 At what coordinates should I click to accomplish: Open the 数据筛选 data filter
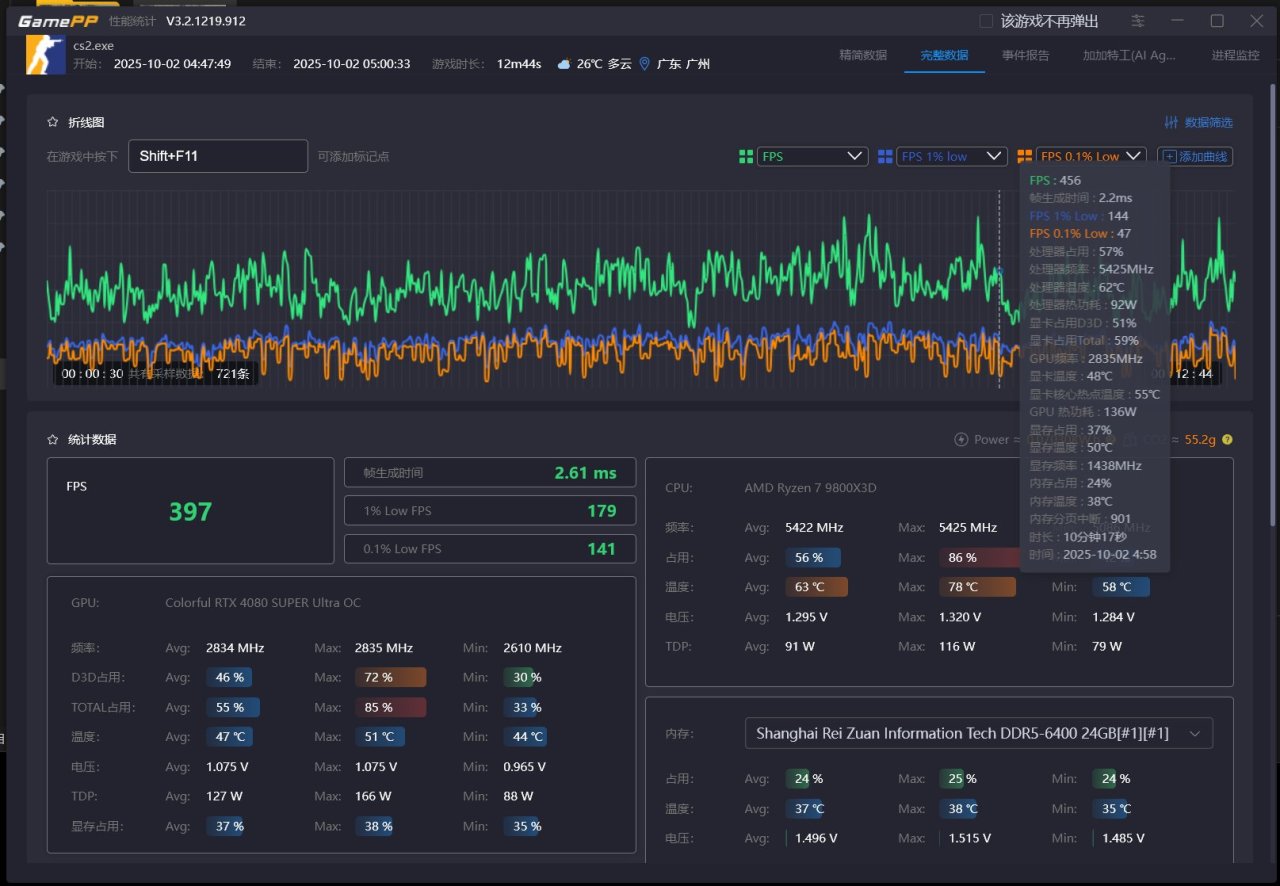pos(1199,122)
